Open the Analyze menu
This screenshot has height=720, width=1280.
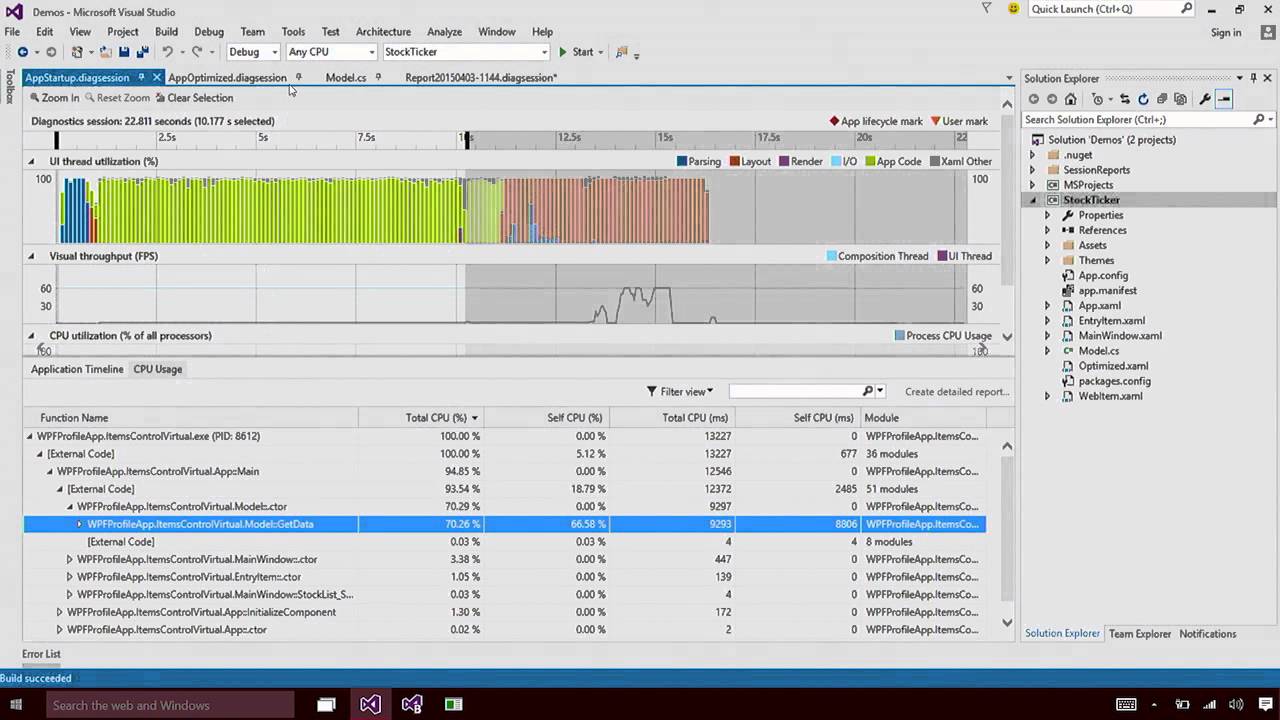[x=444, y=32]
